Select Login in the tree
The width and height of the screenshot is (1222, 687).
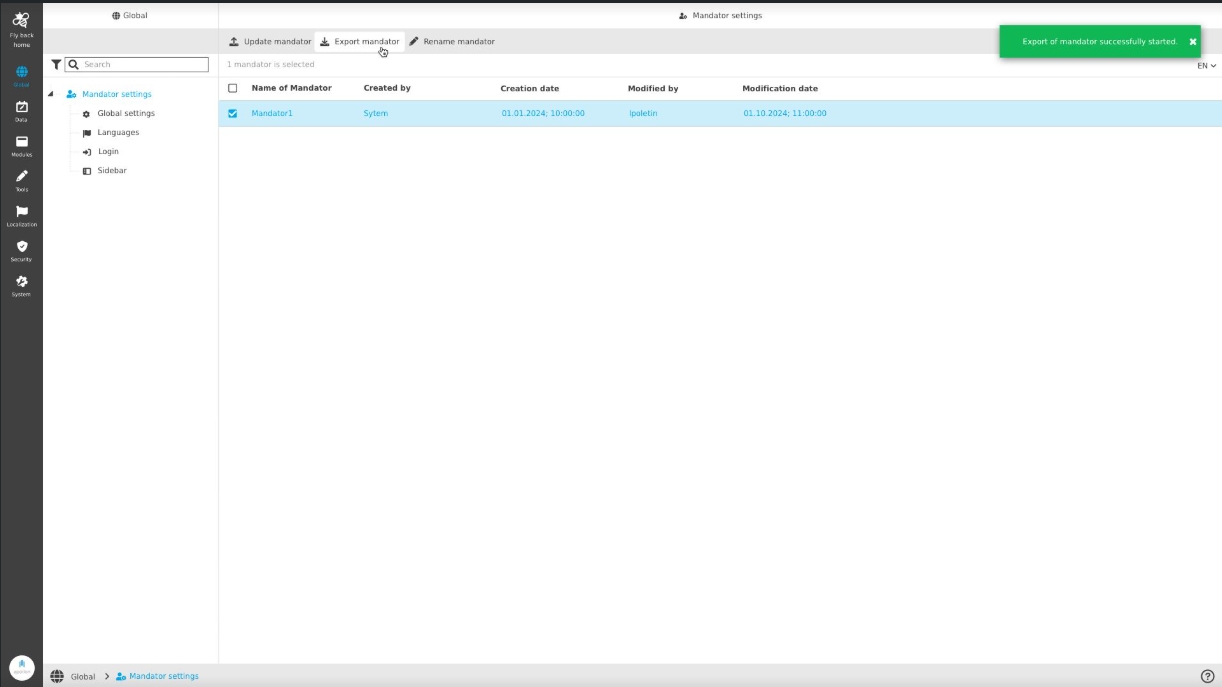click(x=108, y=151)
